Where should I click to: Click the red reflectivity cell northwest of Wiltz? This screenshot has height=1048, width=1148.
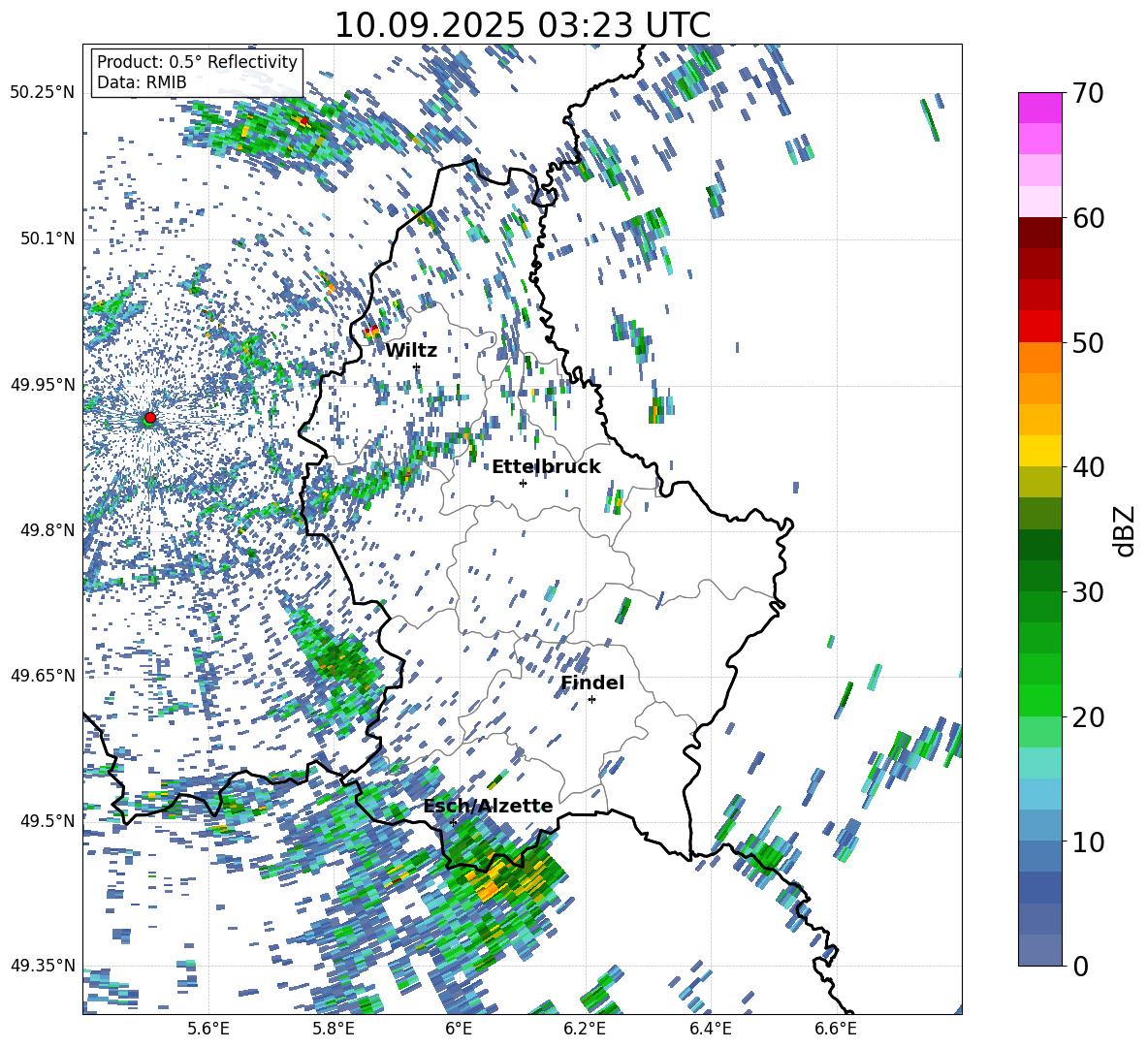372,332
